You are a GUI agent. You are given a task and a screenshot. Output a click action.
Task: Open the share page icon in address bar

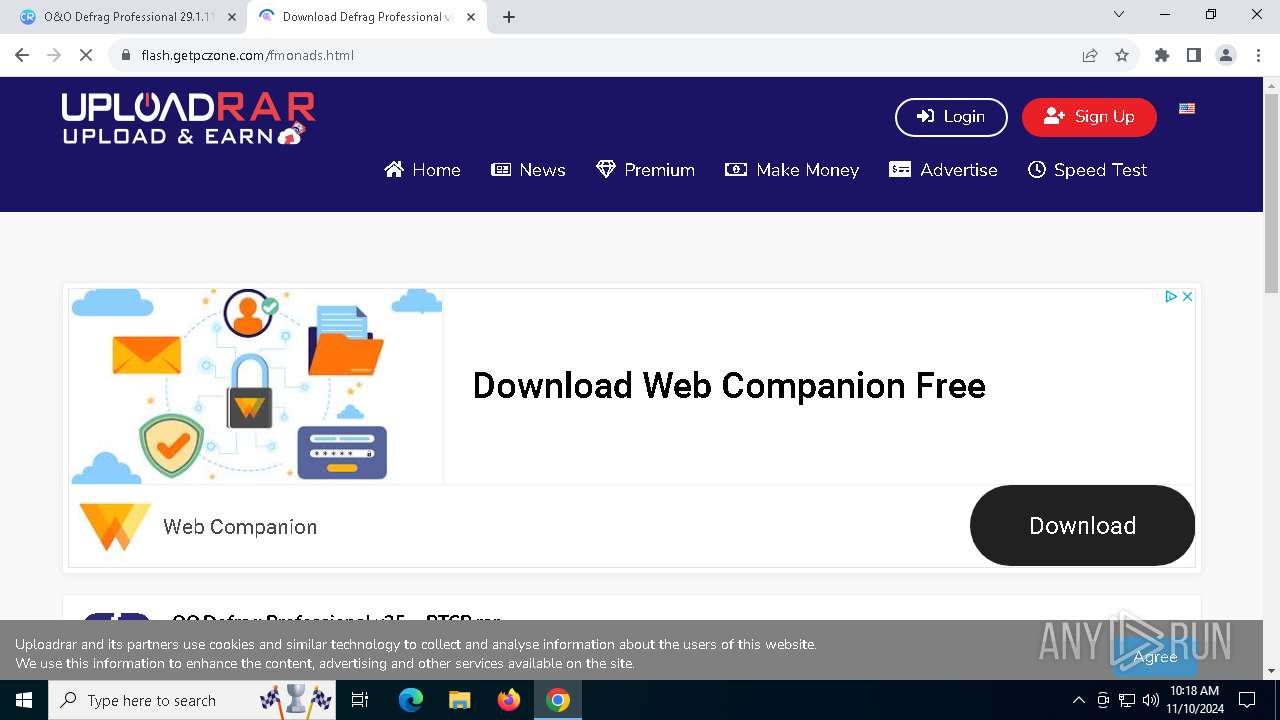(1090, 55)
